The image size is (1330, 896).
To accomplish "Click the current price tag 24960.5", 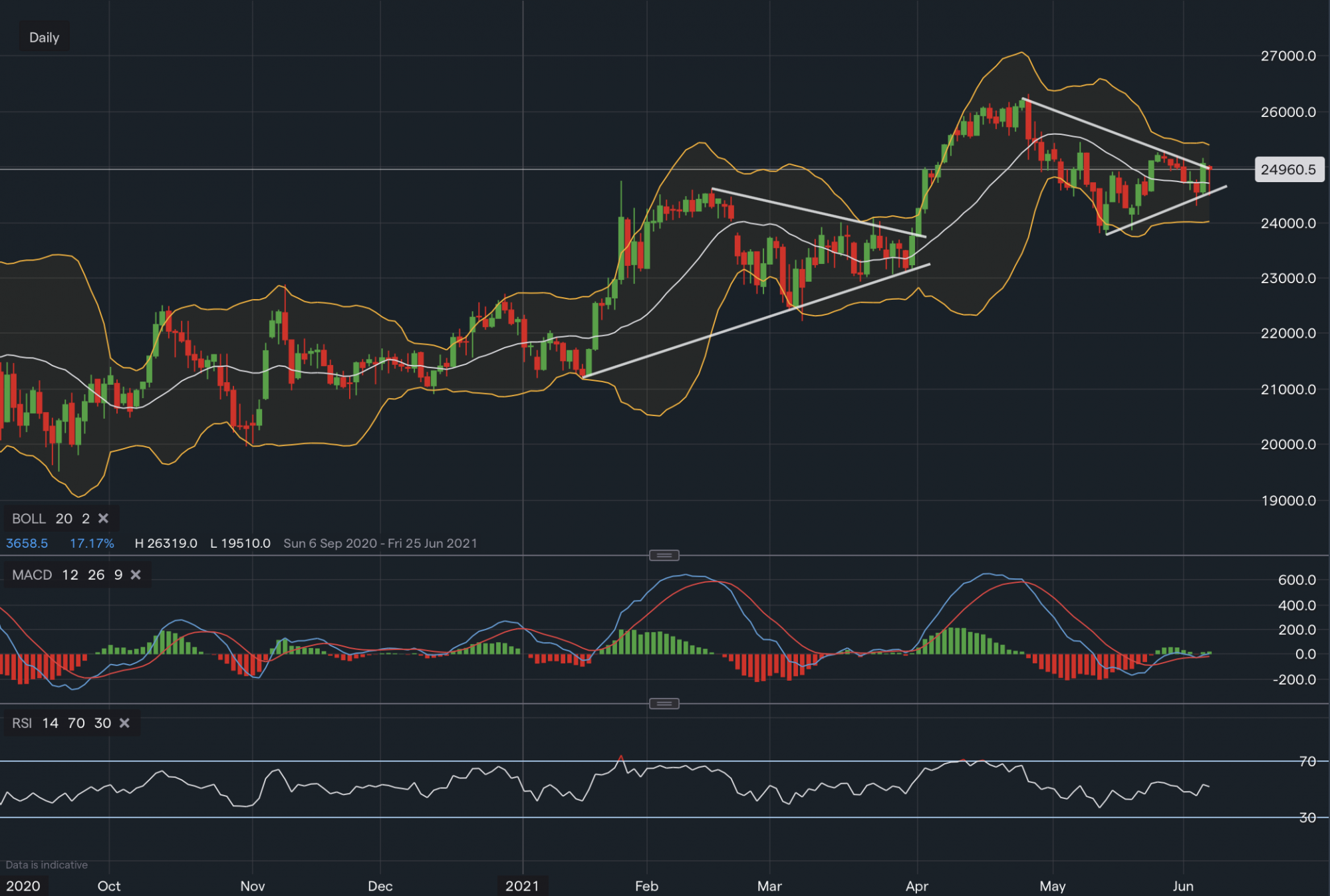I will [1288, 169].
